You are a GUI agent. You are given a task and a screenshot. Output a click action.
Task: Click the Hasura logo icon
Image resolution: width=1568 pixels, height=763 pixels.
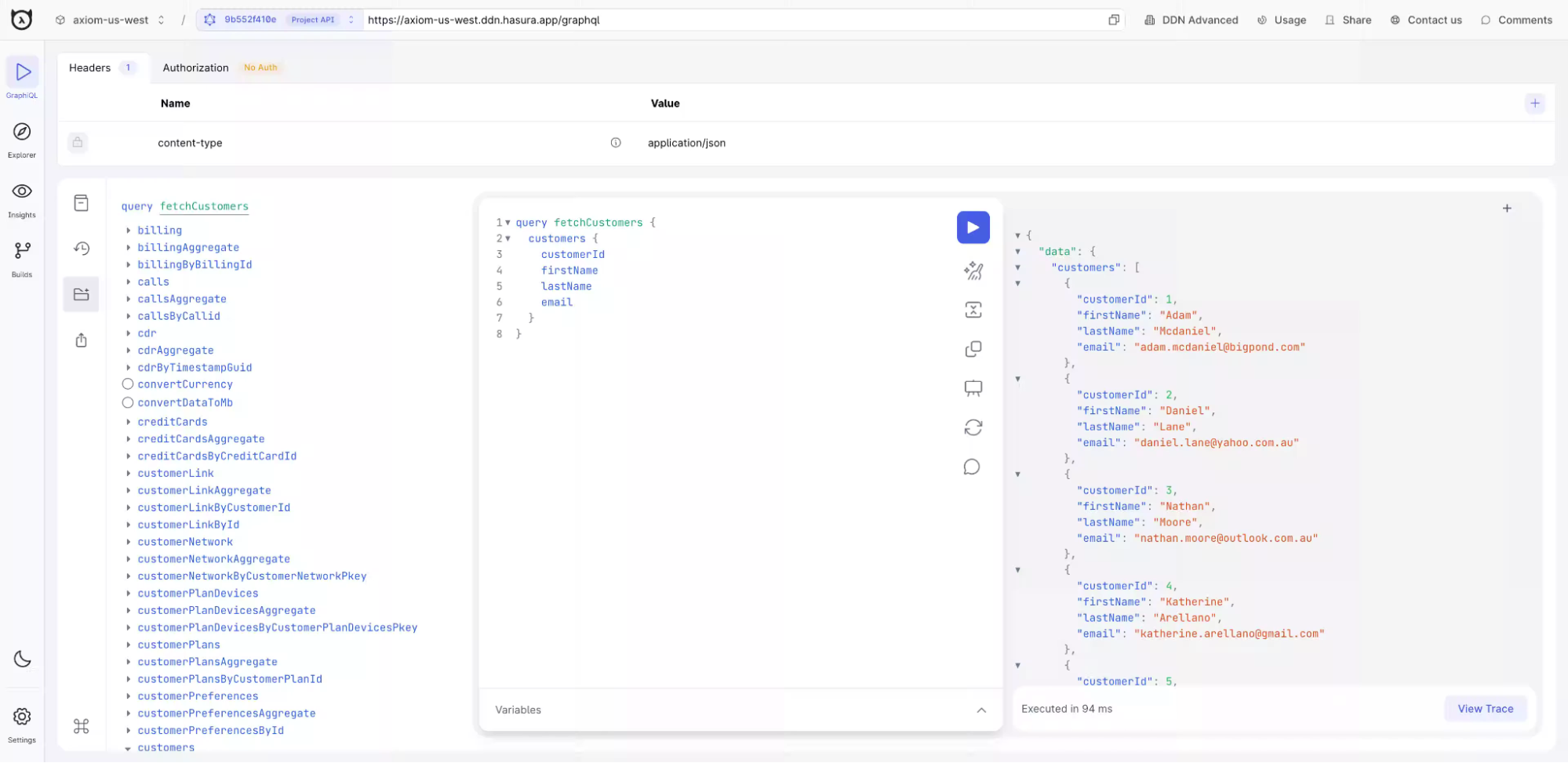coord(21,20)
